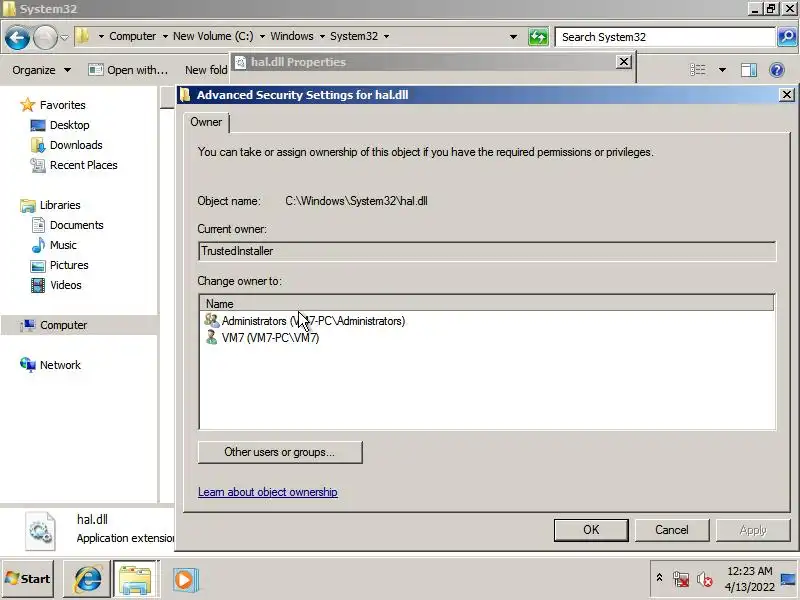This screenshot has width=800, height=600.
Task: Click the Show desktop icon in the tray
Action: point(788,579)
